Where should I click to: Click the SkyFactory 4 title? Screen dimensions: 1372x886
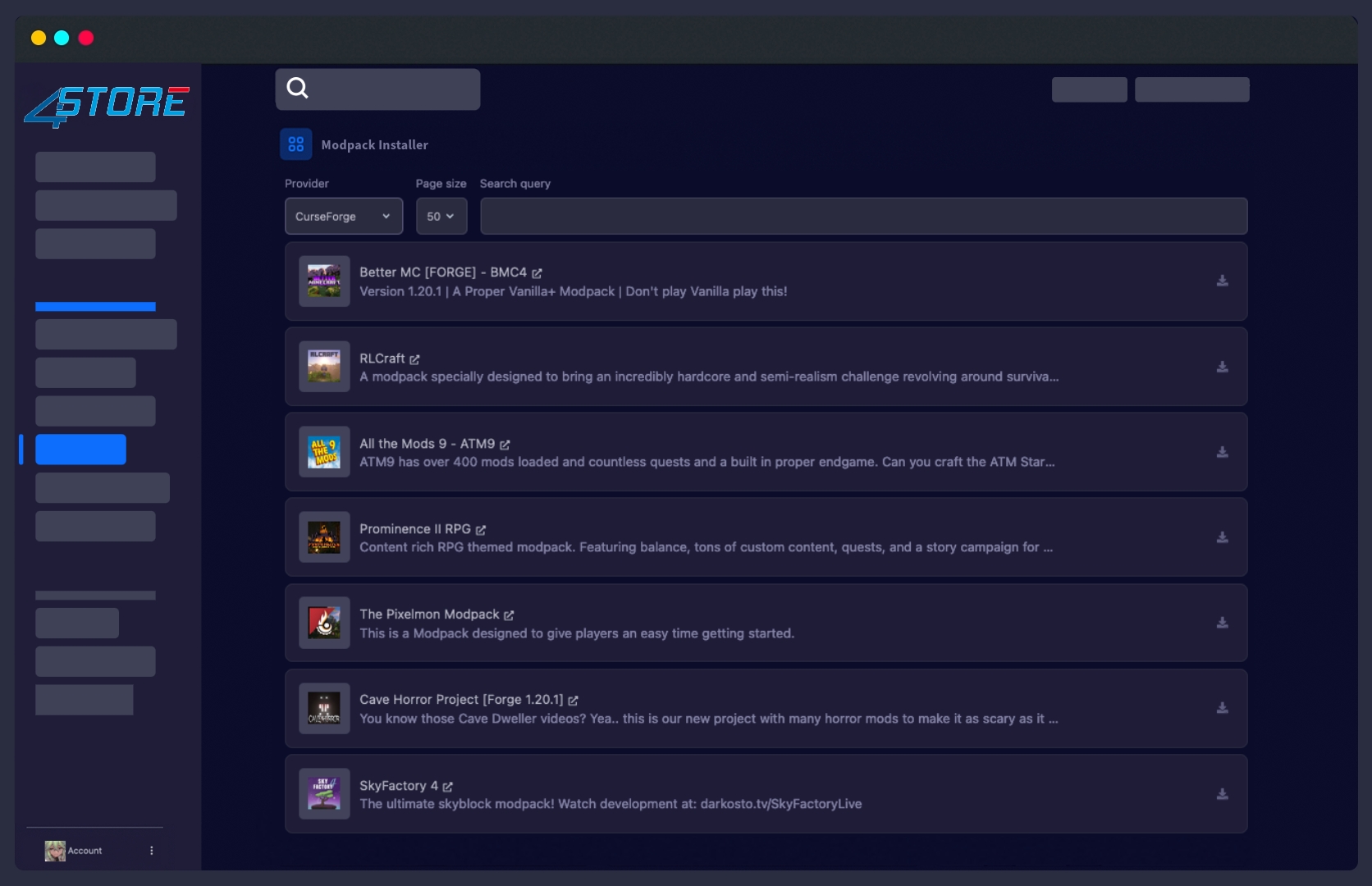click(x=399, y=786)
